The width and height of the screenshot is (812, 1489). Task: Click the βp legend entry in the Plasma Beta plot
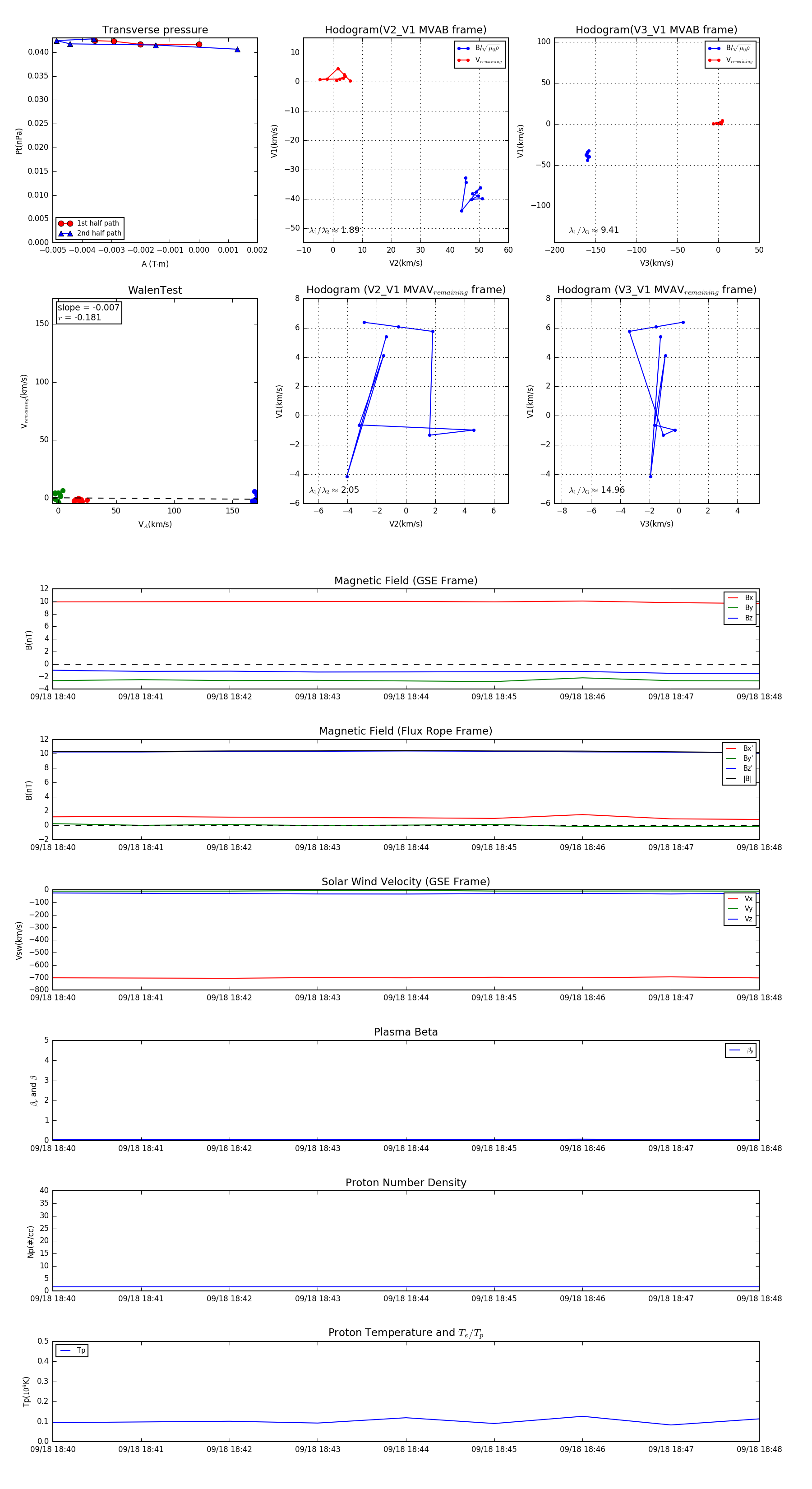[741, 1050]
